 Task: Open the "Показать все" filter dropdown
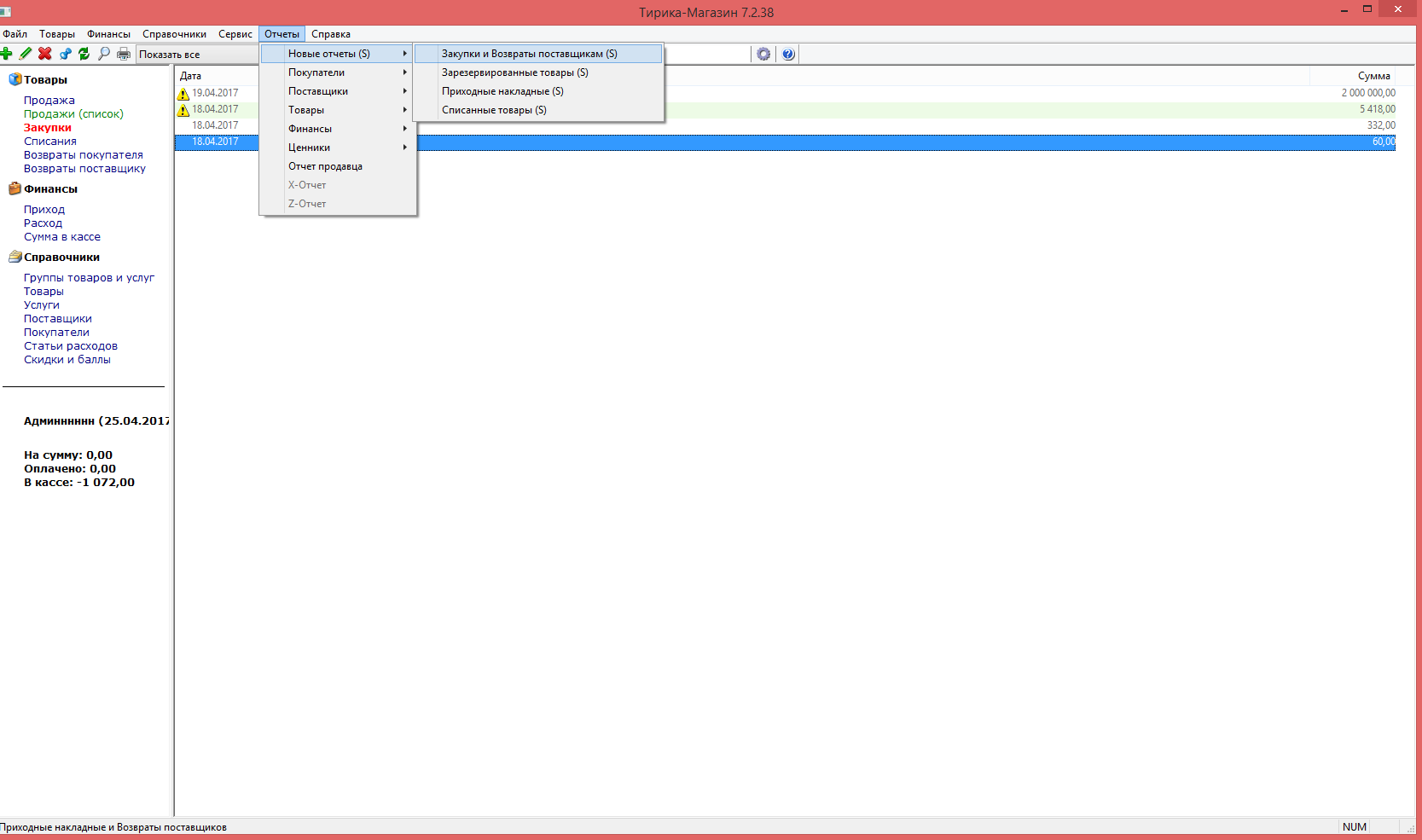198,55
